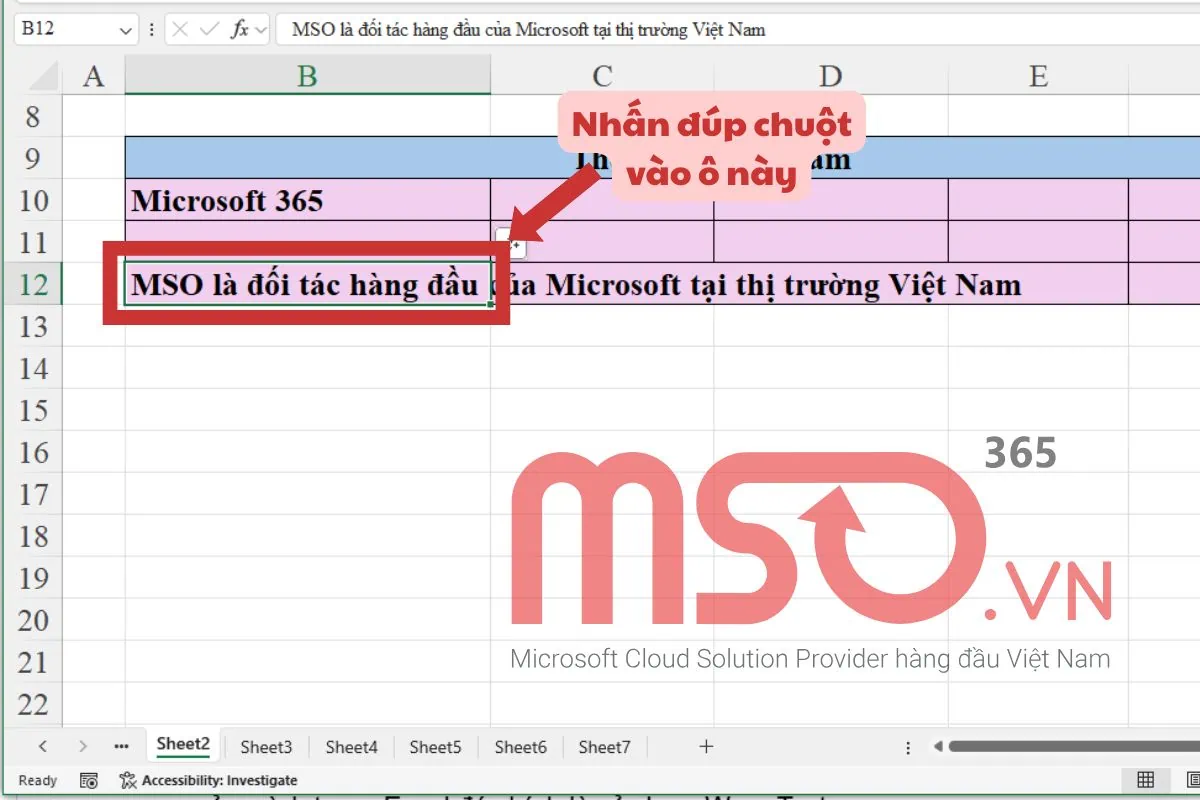Image resolution: width=1200 pixels, height=800 pixels.
Task: Select row 12 header
Action: pyautogui.click(x=34, y=285)
